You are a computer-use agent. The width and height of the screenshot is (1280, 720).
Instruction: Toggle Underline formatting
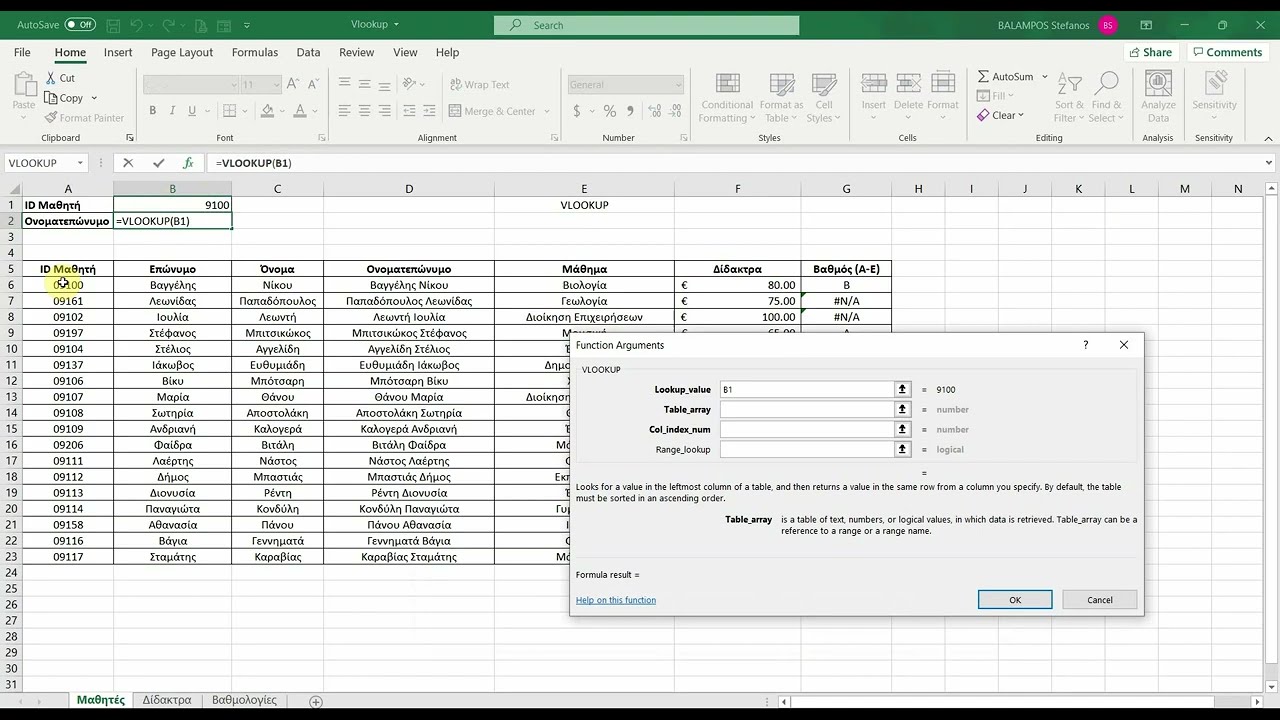[191, 111]
